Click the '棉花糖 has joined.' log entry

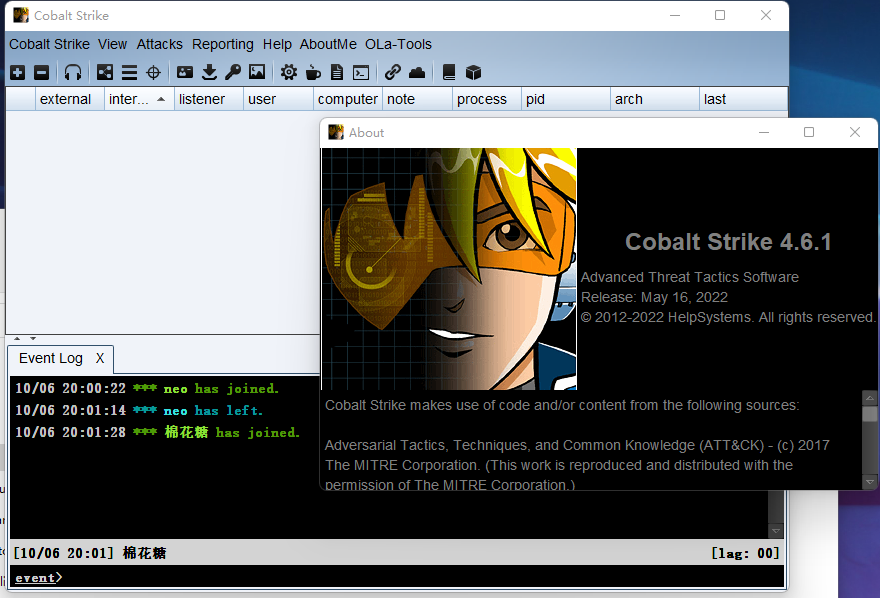[x=157, y=433]
